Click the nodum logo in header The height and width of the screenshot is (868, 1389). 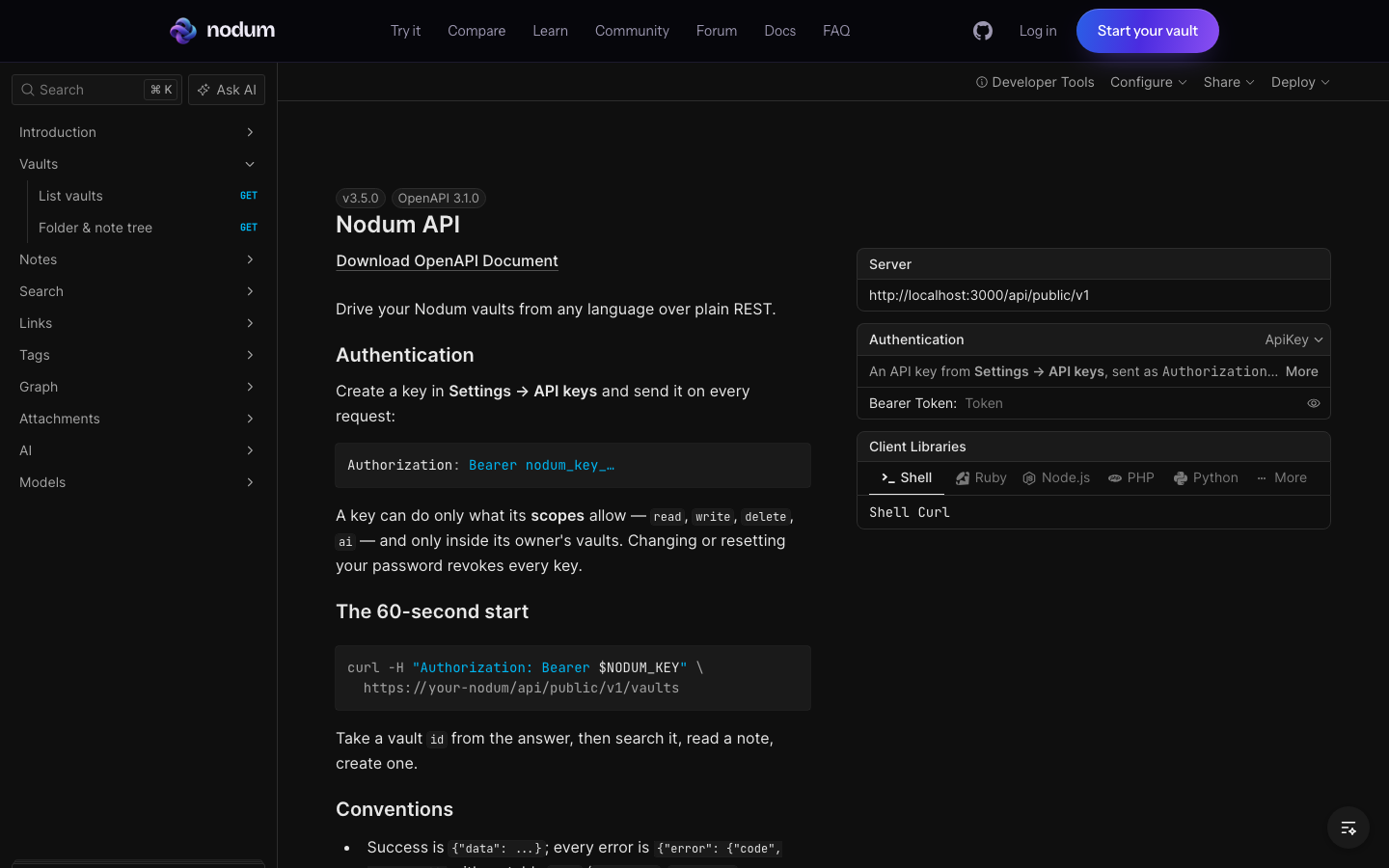click(222, 31)
